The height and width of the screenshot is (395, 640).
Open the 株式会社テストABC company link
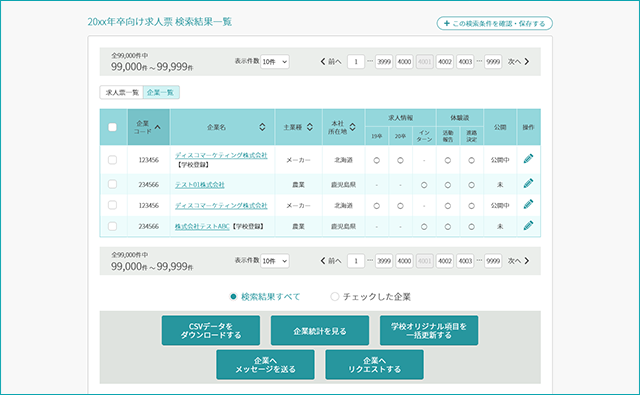[202, 226]
